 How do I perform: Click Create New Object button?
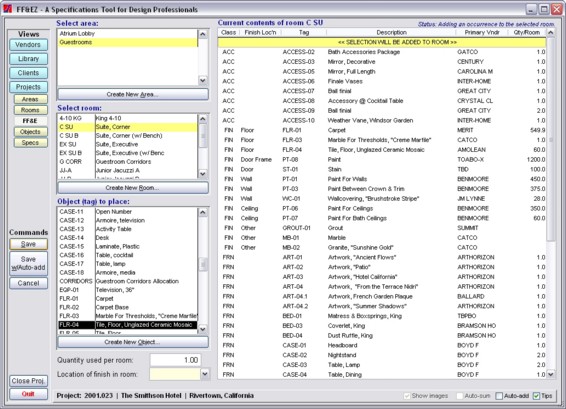(133, 342)
